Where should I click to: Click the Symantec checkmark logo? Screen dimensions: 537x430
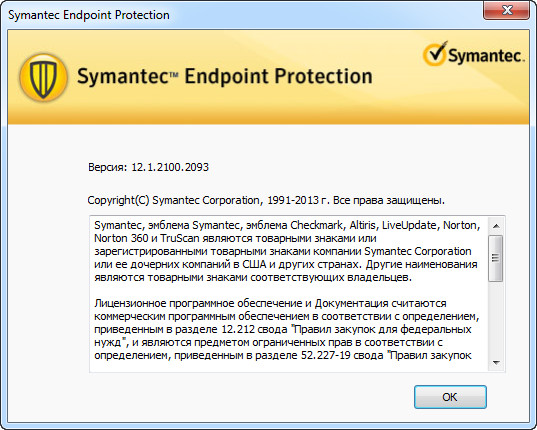pos(473,54)
